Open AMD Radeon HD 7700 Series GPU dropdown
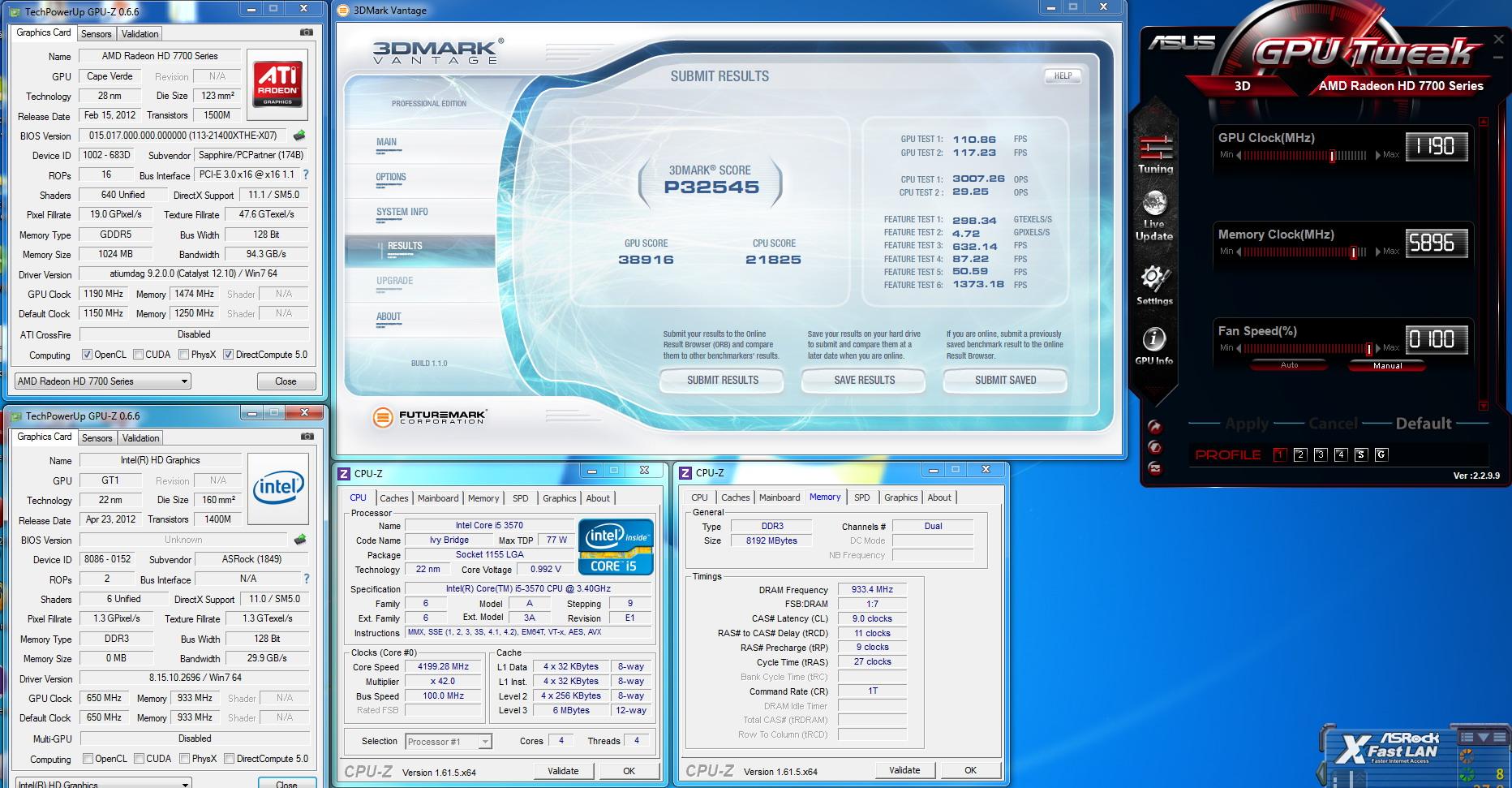 click(x=103, y=381)
